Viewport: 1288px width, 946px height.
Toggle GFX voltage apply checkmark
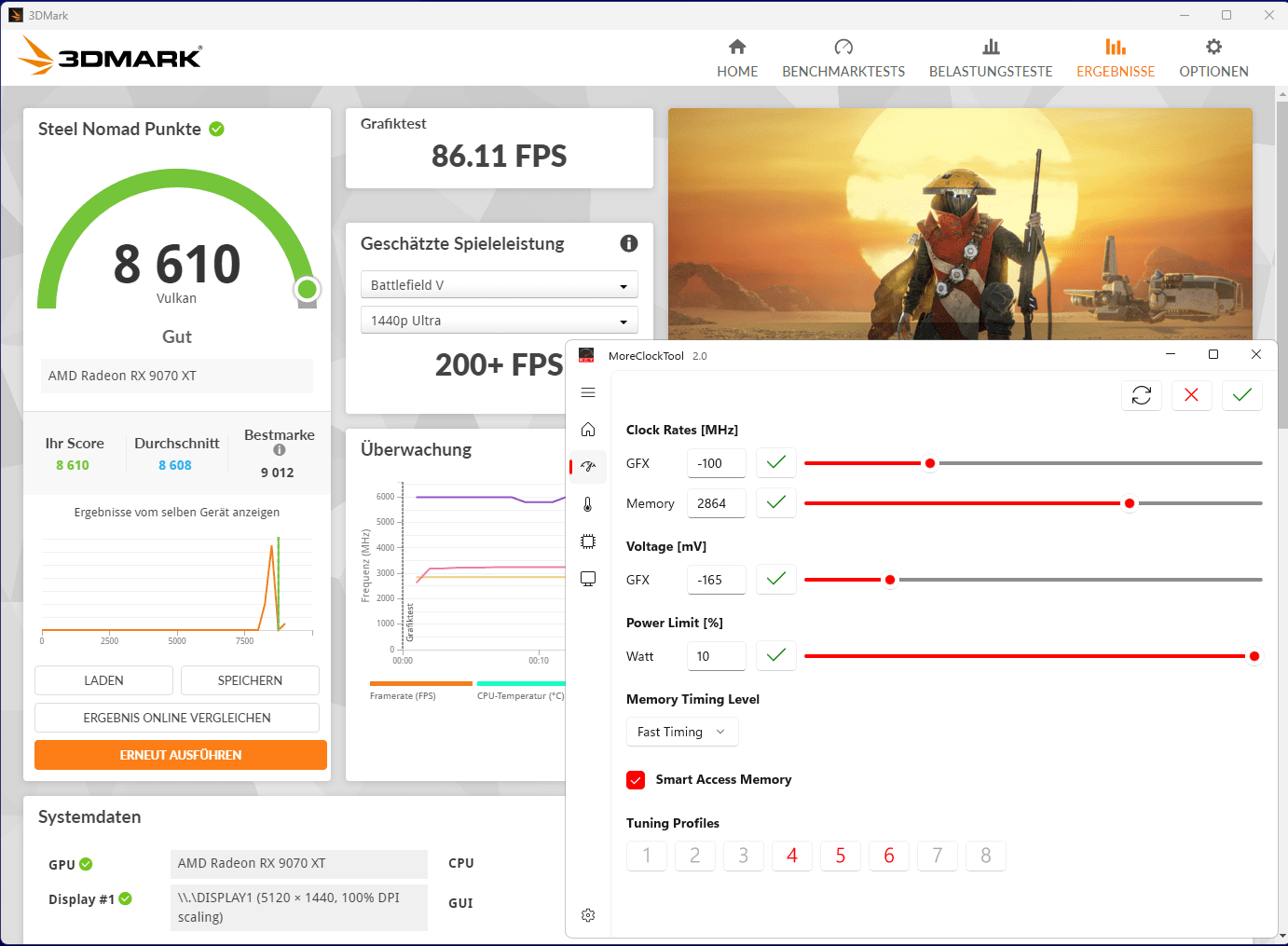point(776,579)
